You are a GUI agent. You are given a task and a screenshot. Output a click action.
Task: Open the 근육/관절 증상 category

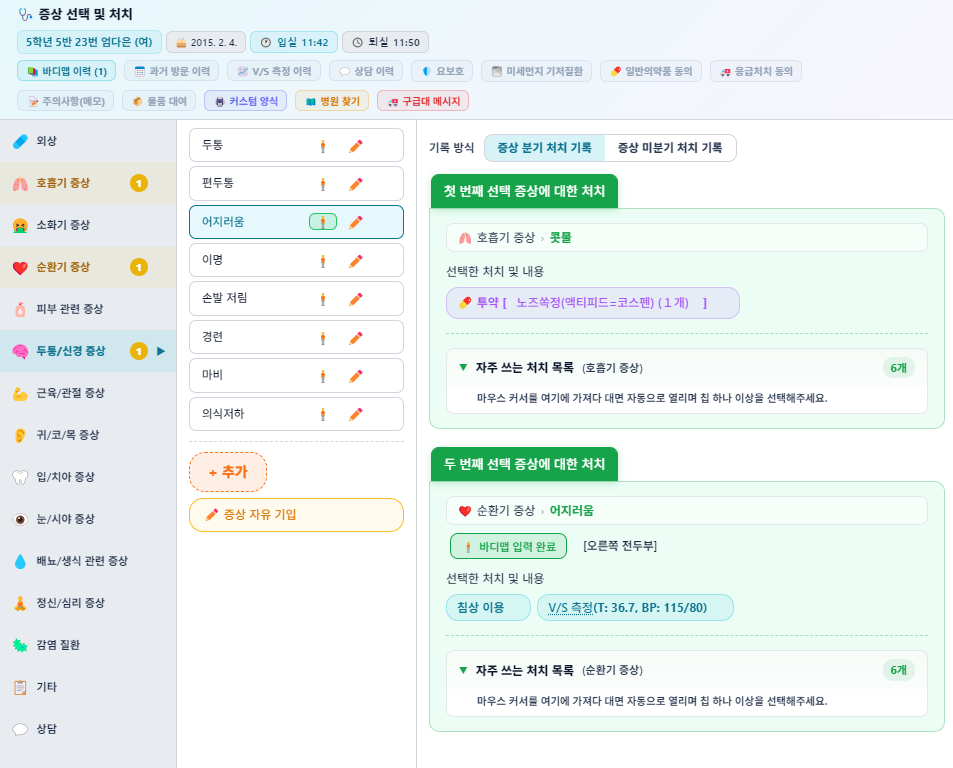point(88,393)
